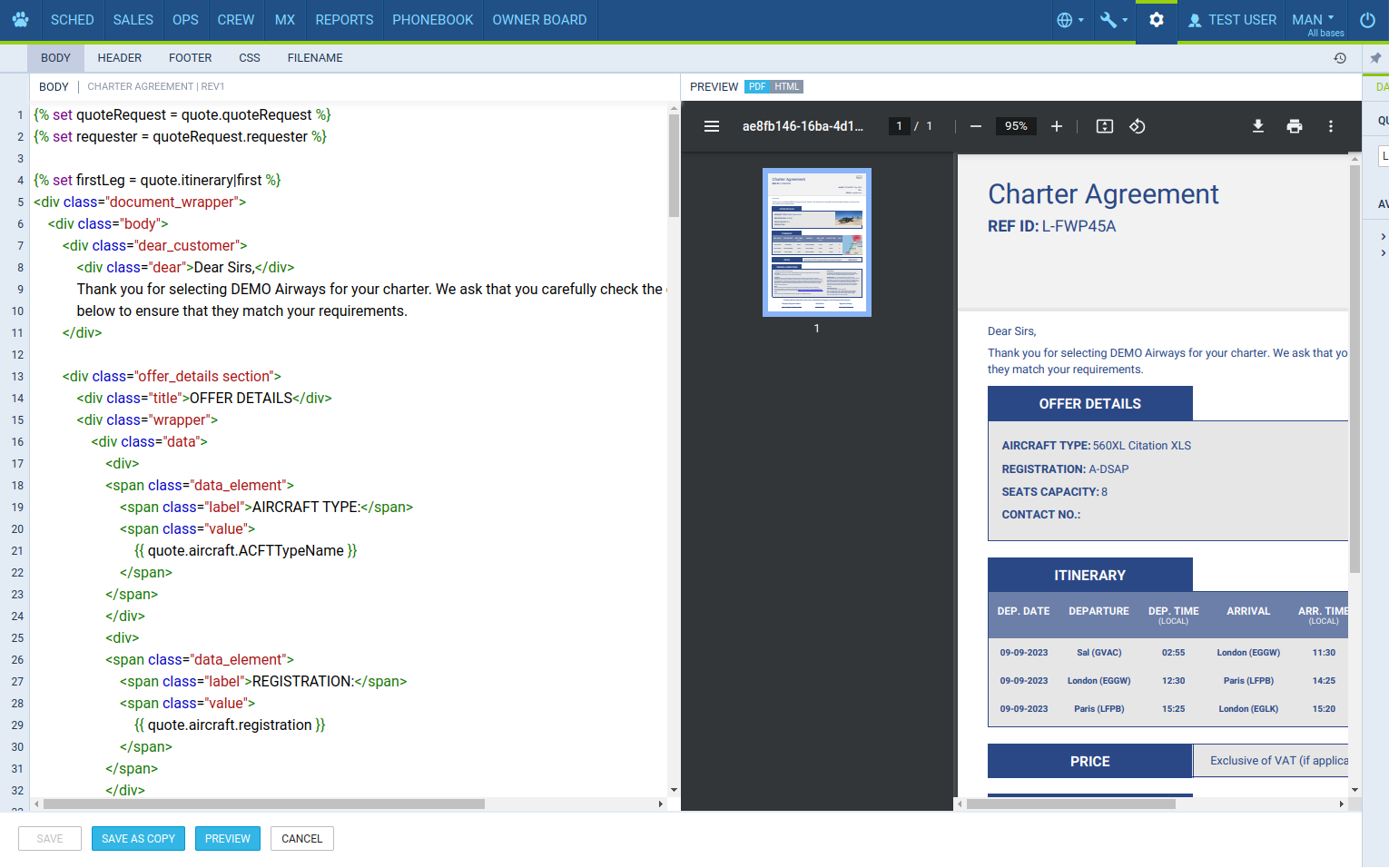Open the REPORTS menu
This screenshot has width=1389, height=868.
344,20
